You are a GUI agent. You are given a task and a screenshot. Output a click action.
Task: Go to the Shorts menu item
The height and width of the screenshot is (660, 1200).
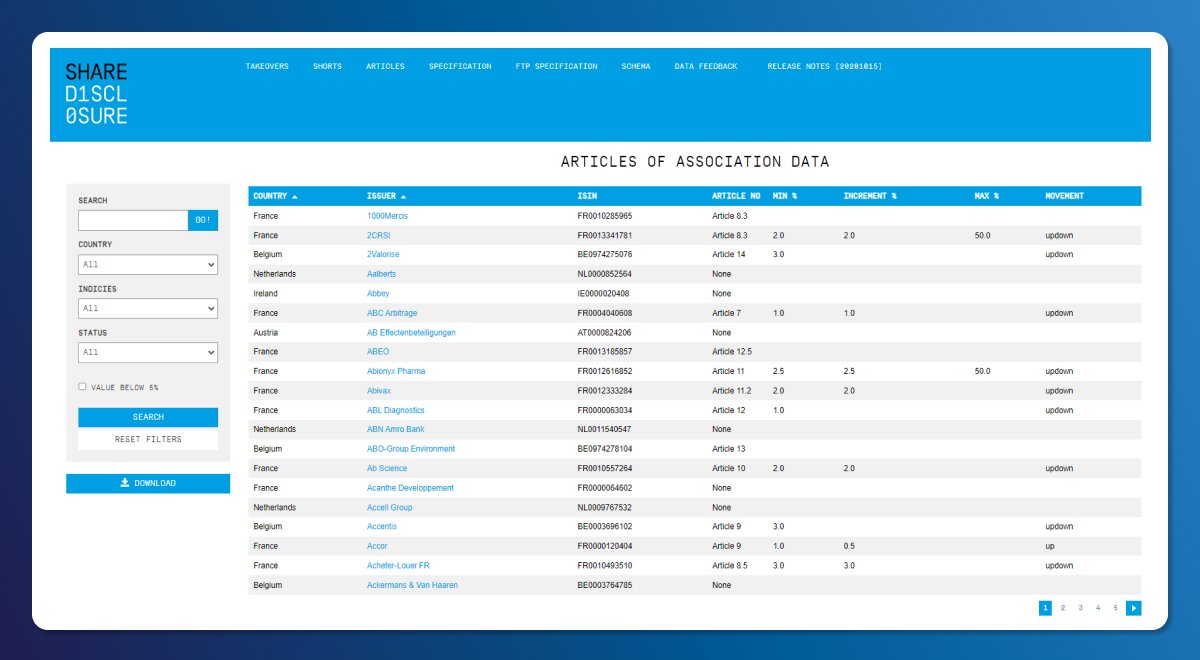point(327,66)
